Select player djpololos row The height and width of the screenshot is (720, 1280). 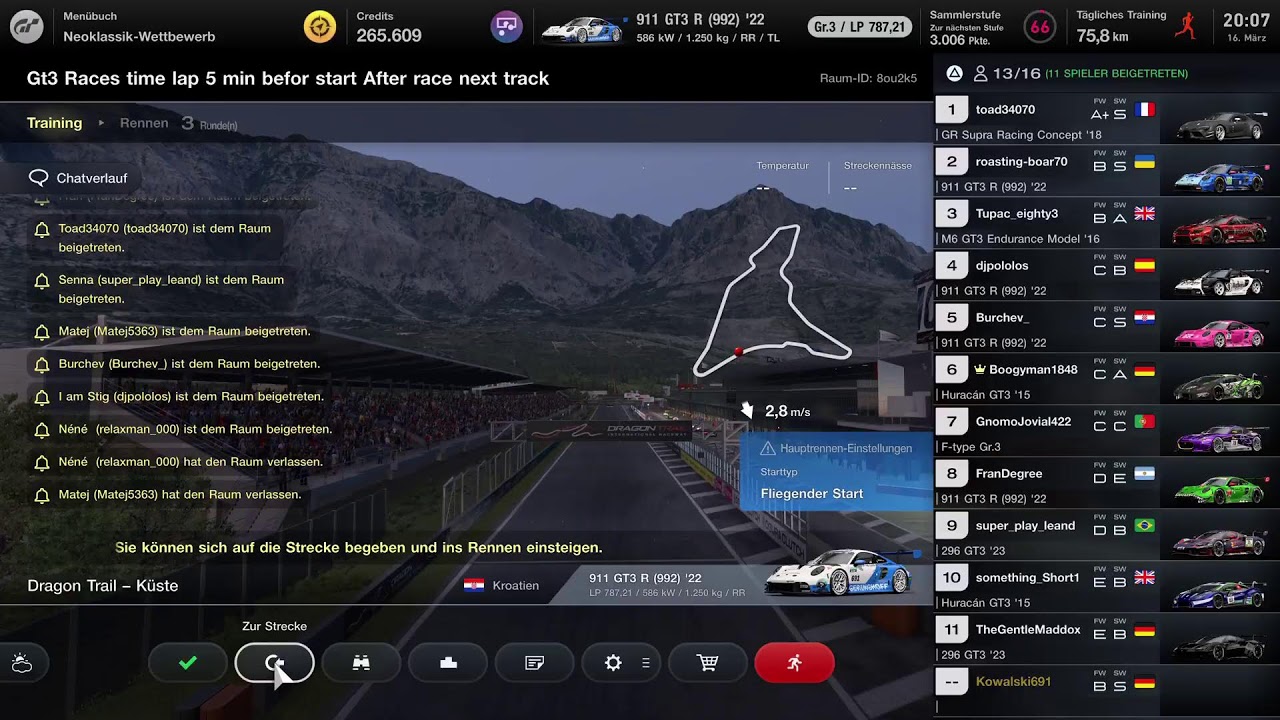[1107, 276]
